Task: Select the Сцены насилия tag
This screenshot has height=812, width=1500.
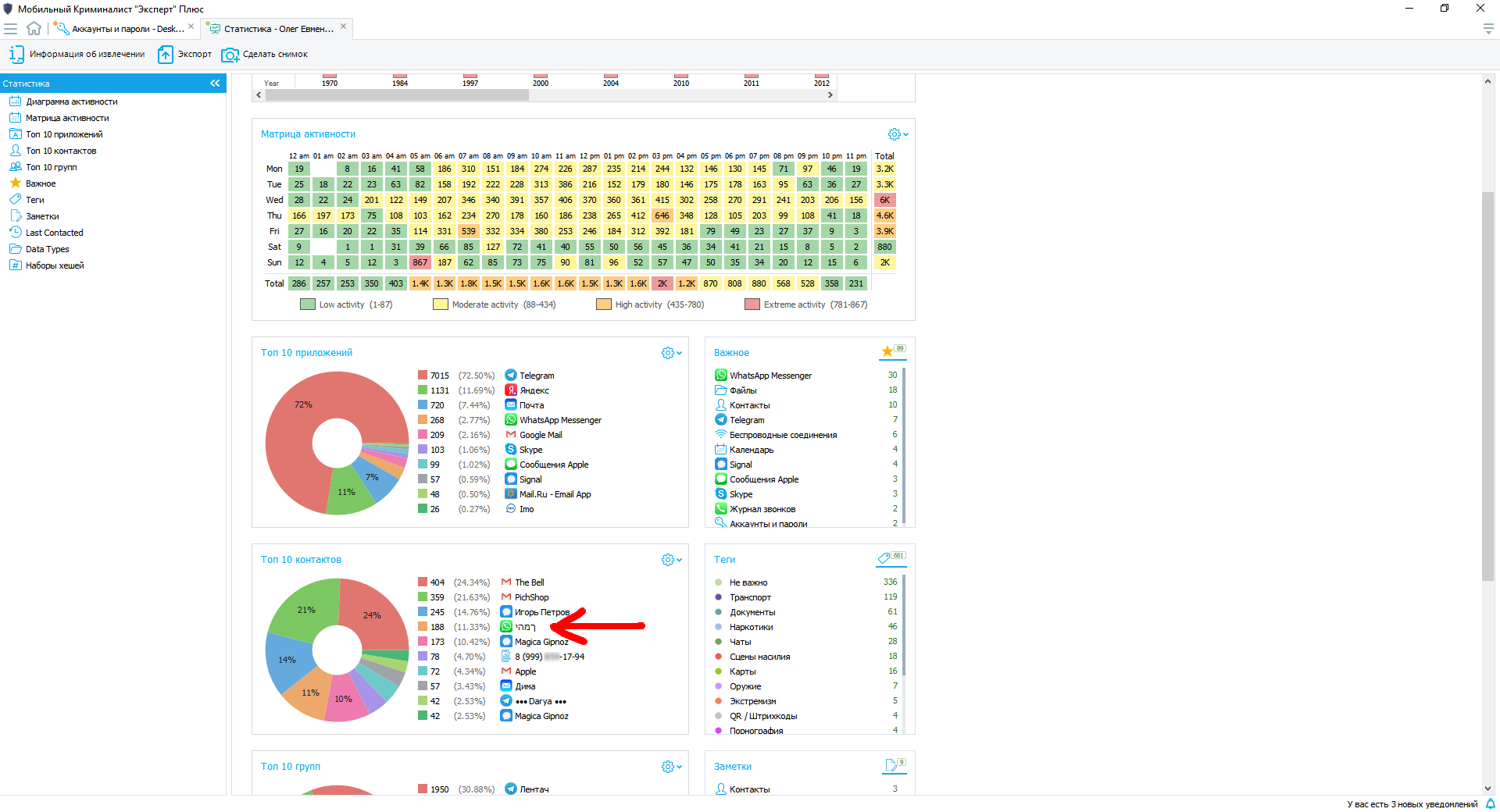Action: [x=759, y=657]
